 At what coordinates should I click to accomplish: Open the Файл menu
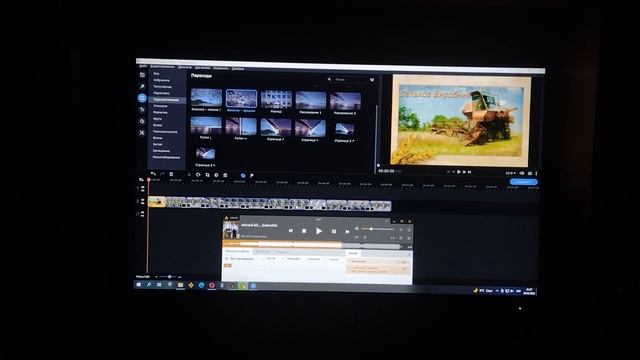tap(143, 66)
